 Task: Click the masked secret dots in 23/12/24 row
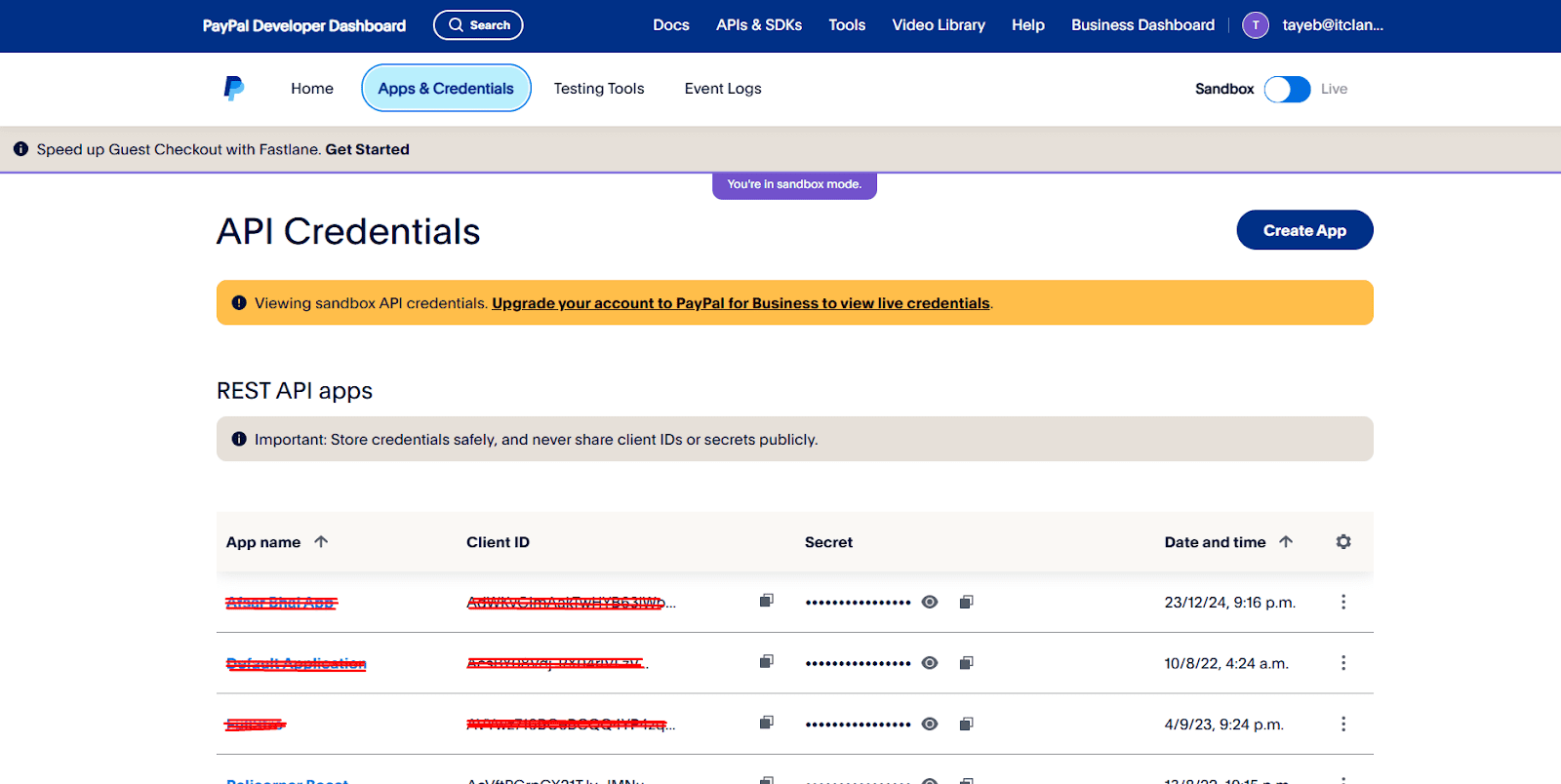tap(858, 603)
